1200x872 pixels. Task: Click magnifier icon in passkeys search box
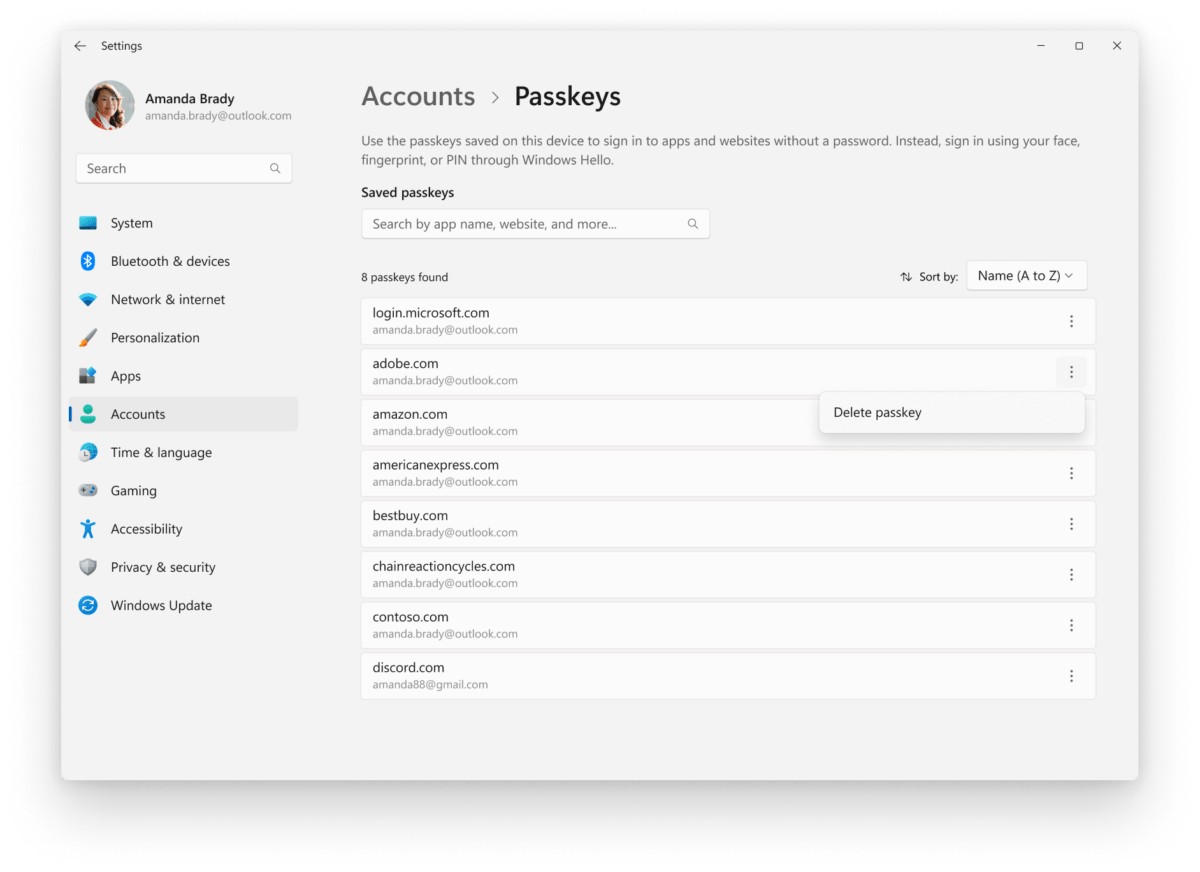(692, 224)
